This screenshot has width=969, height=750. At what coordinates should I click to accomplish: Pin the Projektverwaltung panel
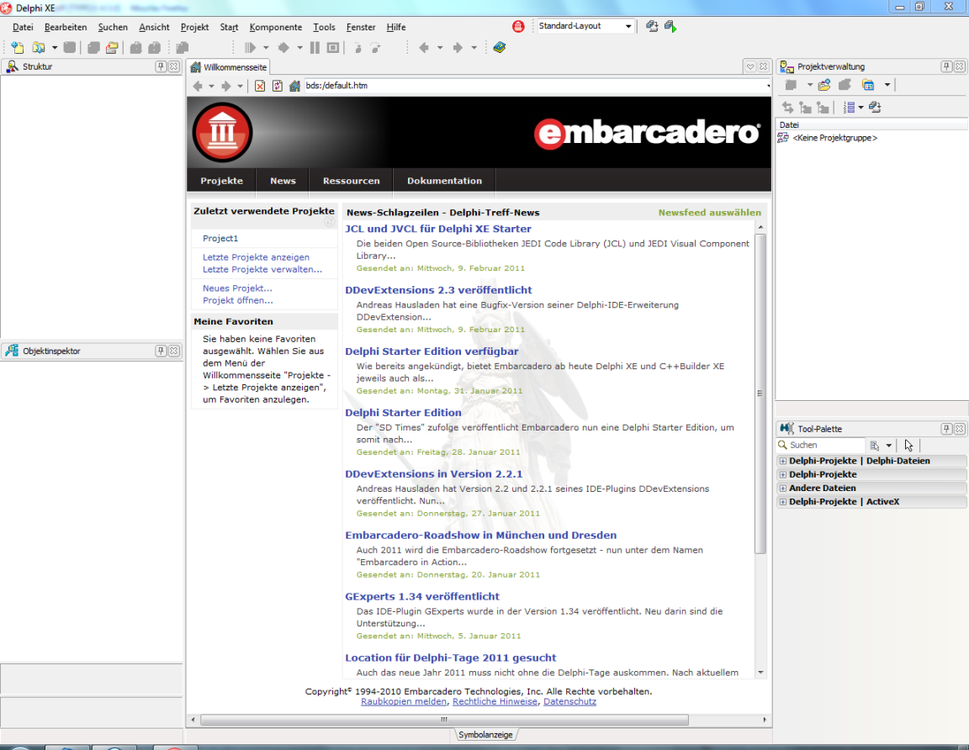[x=946, y=66]
